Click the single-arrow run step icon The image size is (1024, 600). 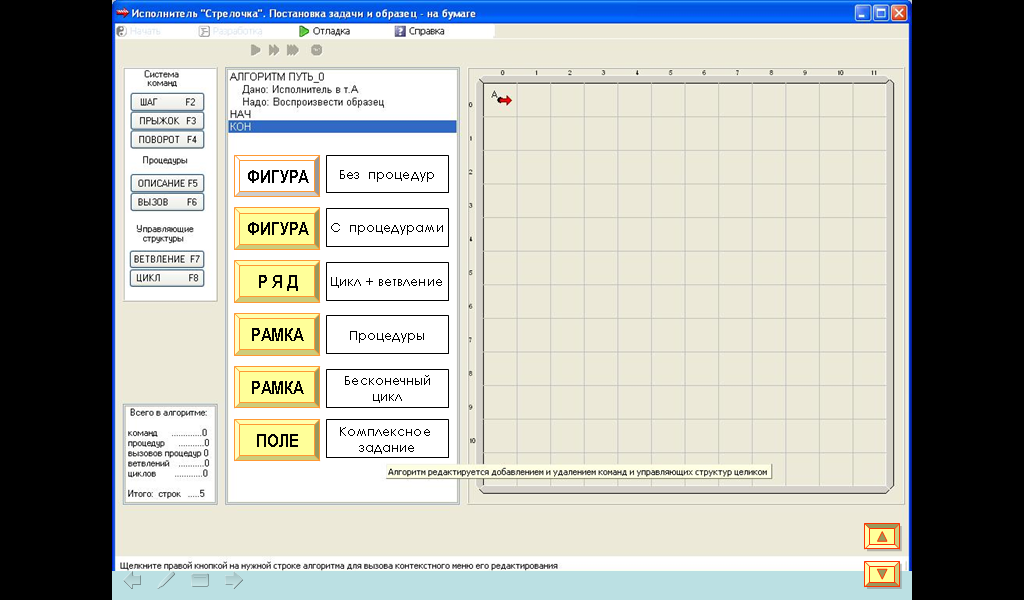255,50
